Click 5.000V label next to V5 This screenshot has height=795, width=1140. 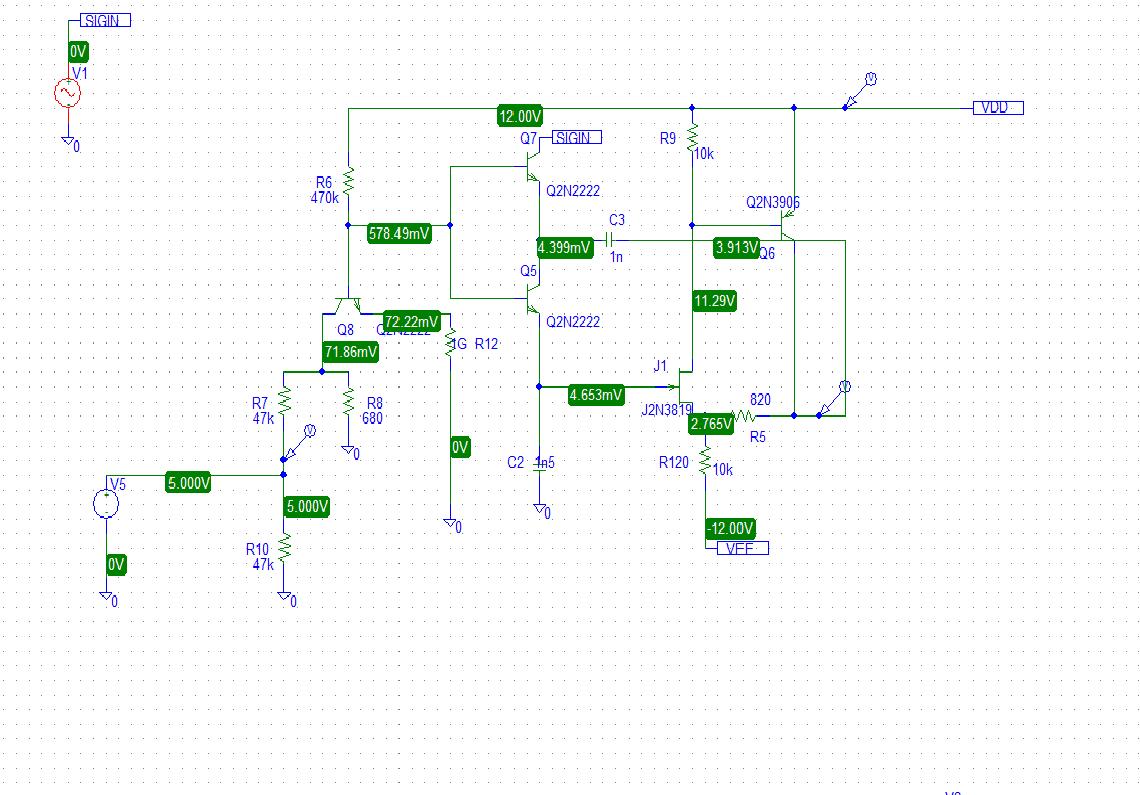coord(188,482)
